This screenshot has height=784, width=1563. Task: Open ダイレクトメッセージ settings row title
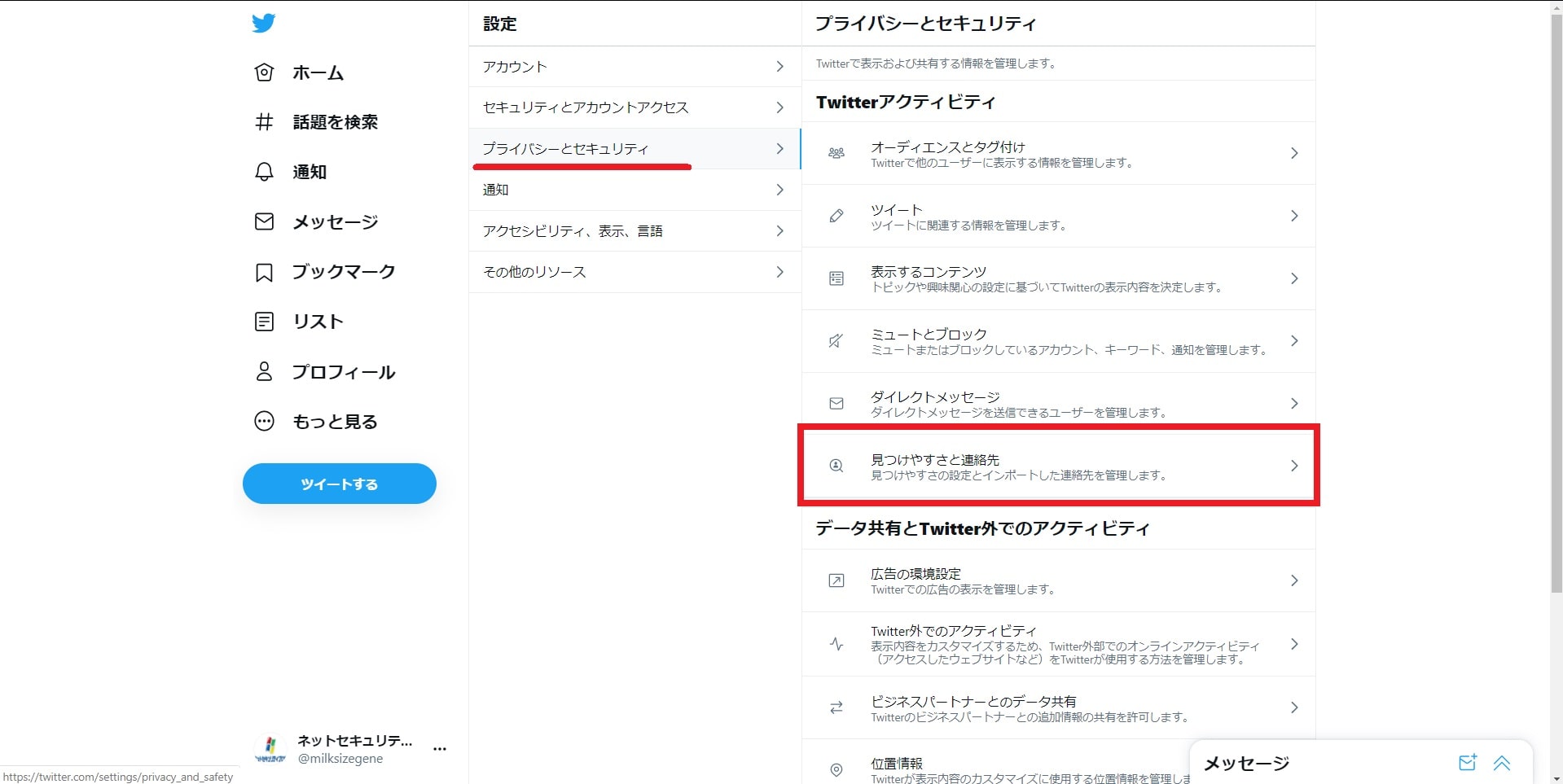coord(935,396)
